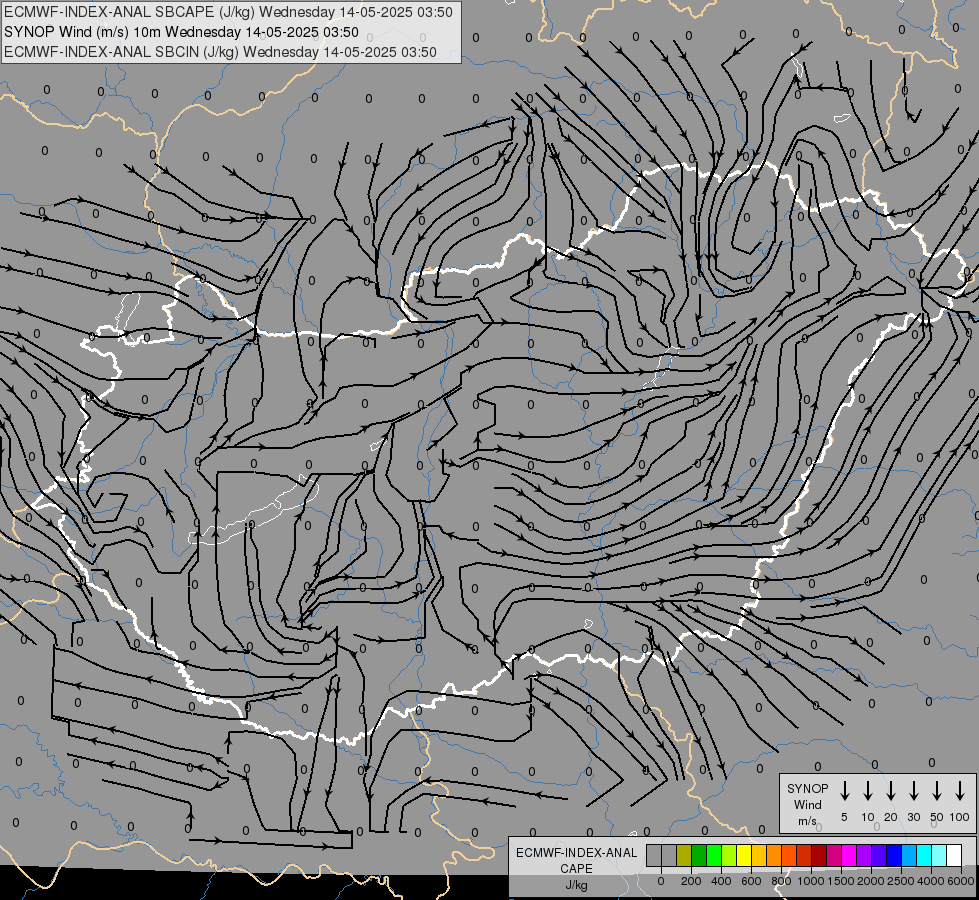Viewport: 979px width, 900px height.
Task: Select the dark green CAPE legend swatch
Action: pos(699,855)
